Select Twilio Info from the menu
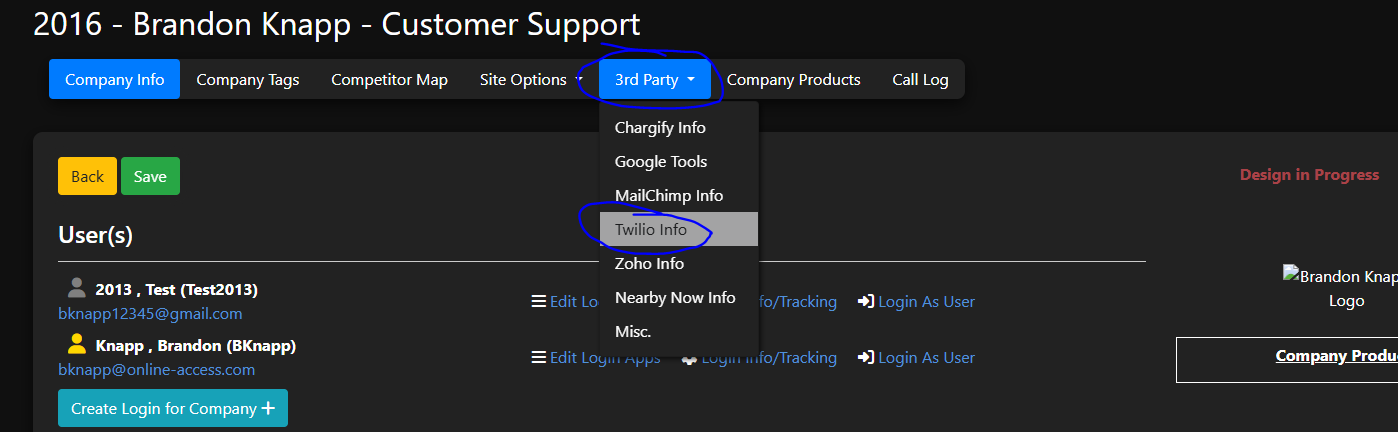The width and height of the screenshot is (1398, 432). (651, 230)
